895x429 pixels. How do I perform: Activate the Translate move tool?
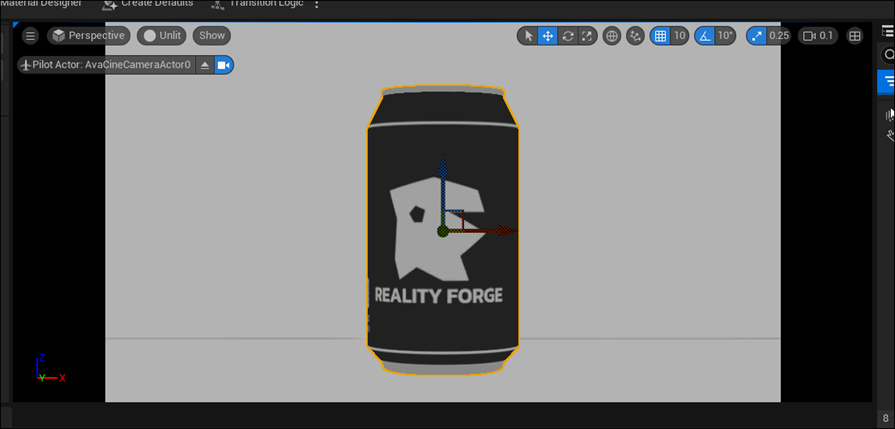[547, 36]
